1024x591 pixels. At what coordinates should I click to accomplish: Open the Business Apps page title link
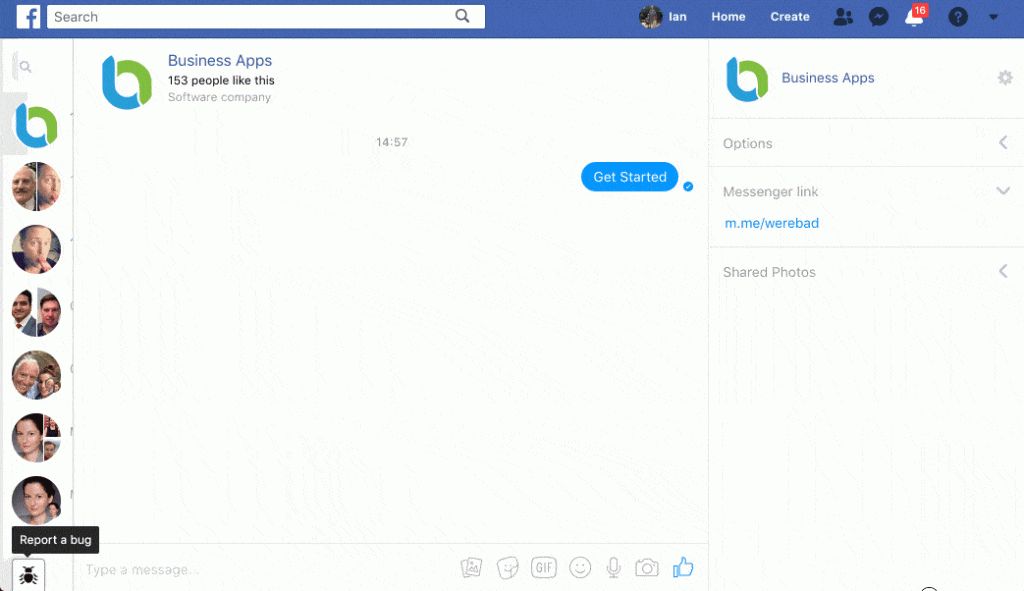(x=219, y=61)
